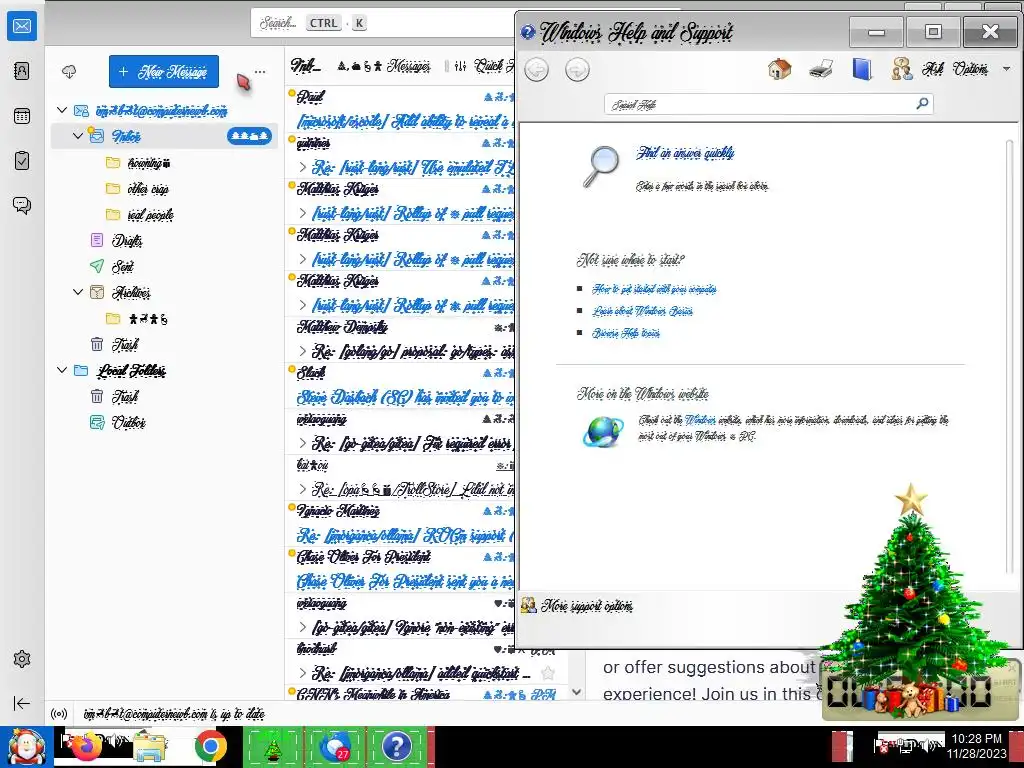1024x768 pixels.
Task: Switch to Christmas tree app in taskbar
Action: tap(272, 747)
